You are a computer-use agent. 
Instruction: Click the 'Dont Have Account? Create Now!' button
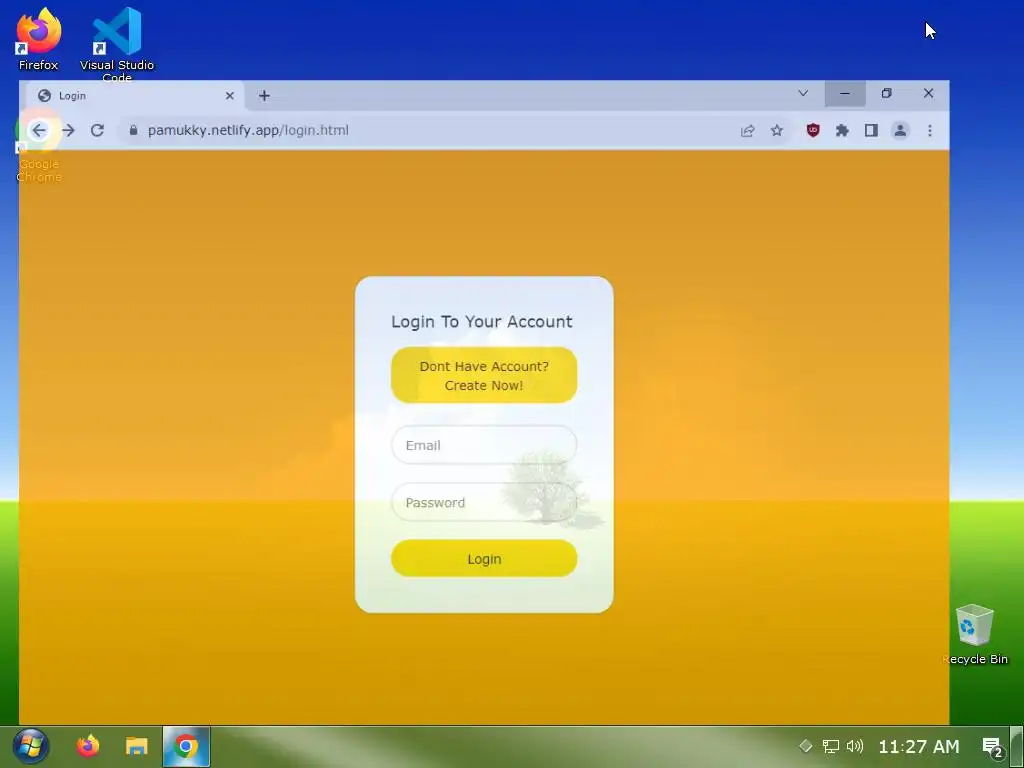coord(484,375)
